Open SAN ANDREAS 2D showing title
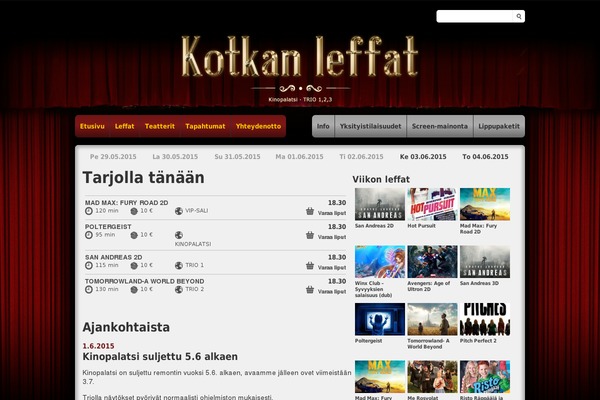 click(x=114, y=257)
